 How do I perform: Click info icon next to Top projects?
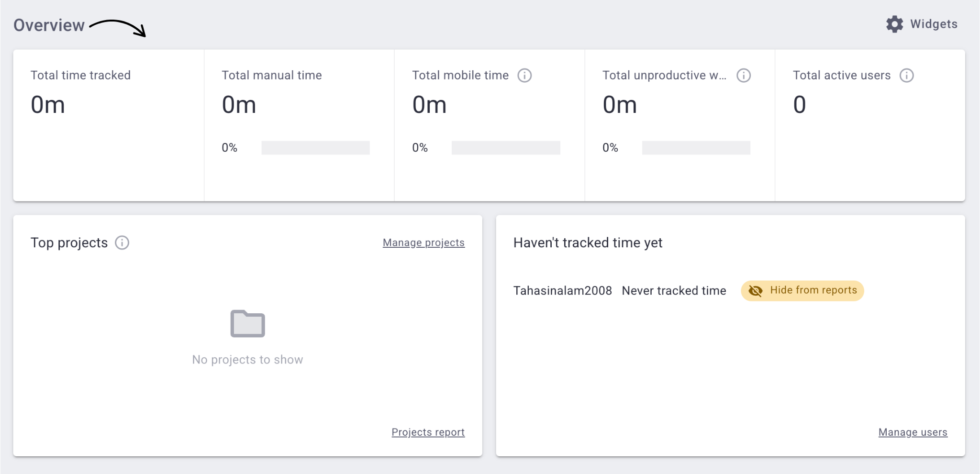[x=122, y=242]
